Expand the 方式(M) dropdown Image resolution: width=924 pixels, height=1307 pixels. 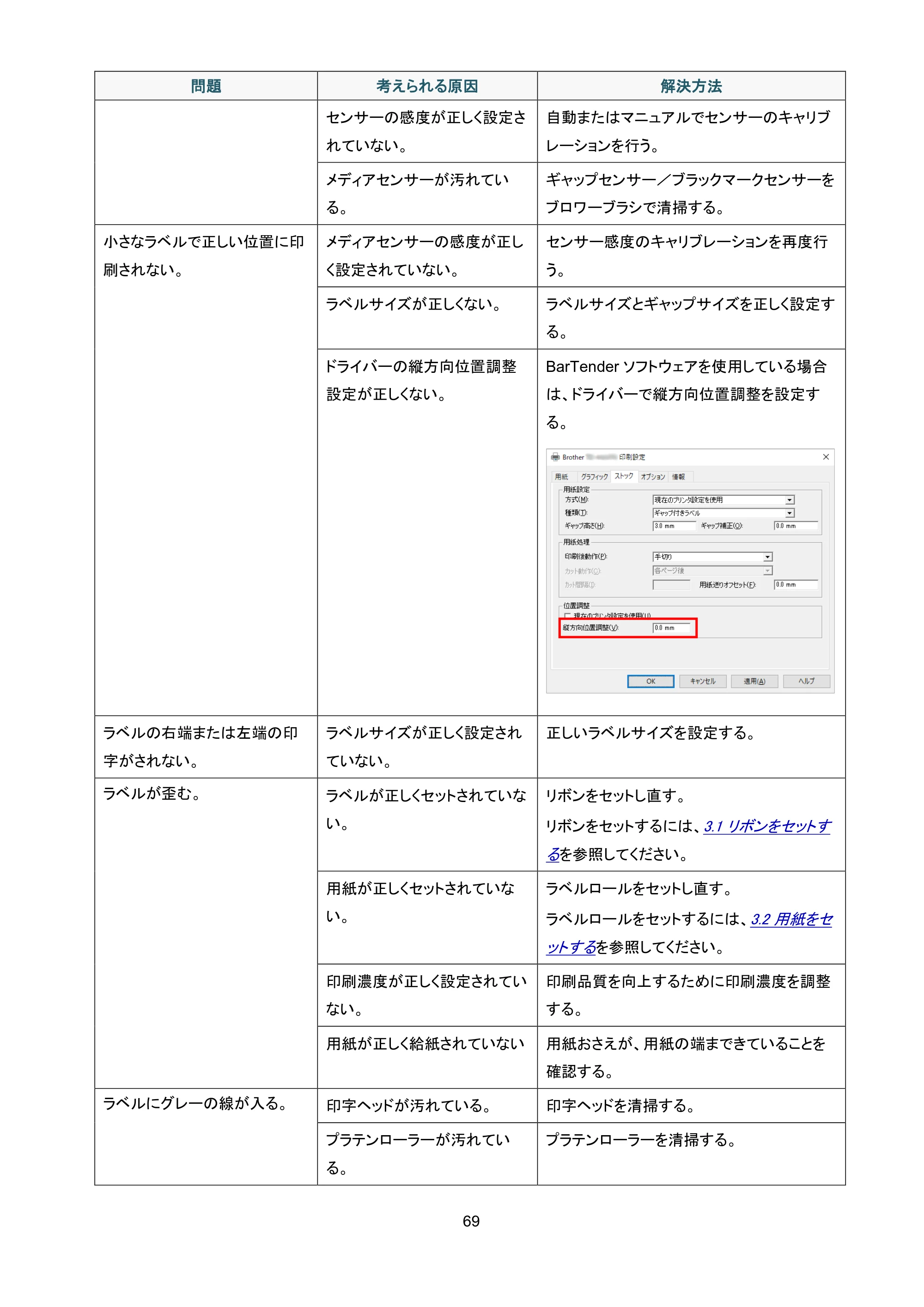click(x=723, y=500)
